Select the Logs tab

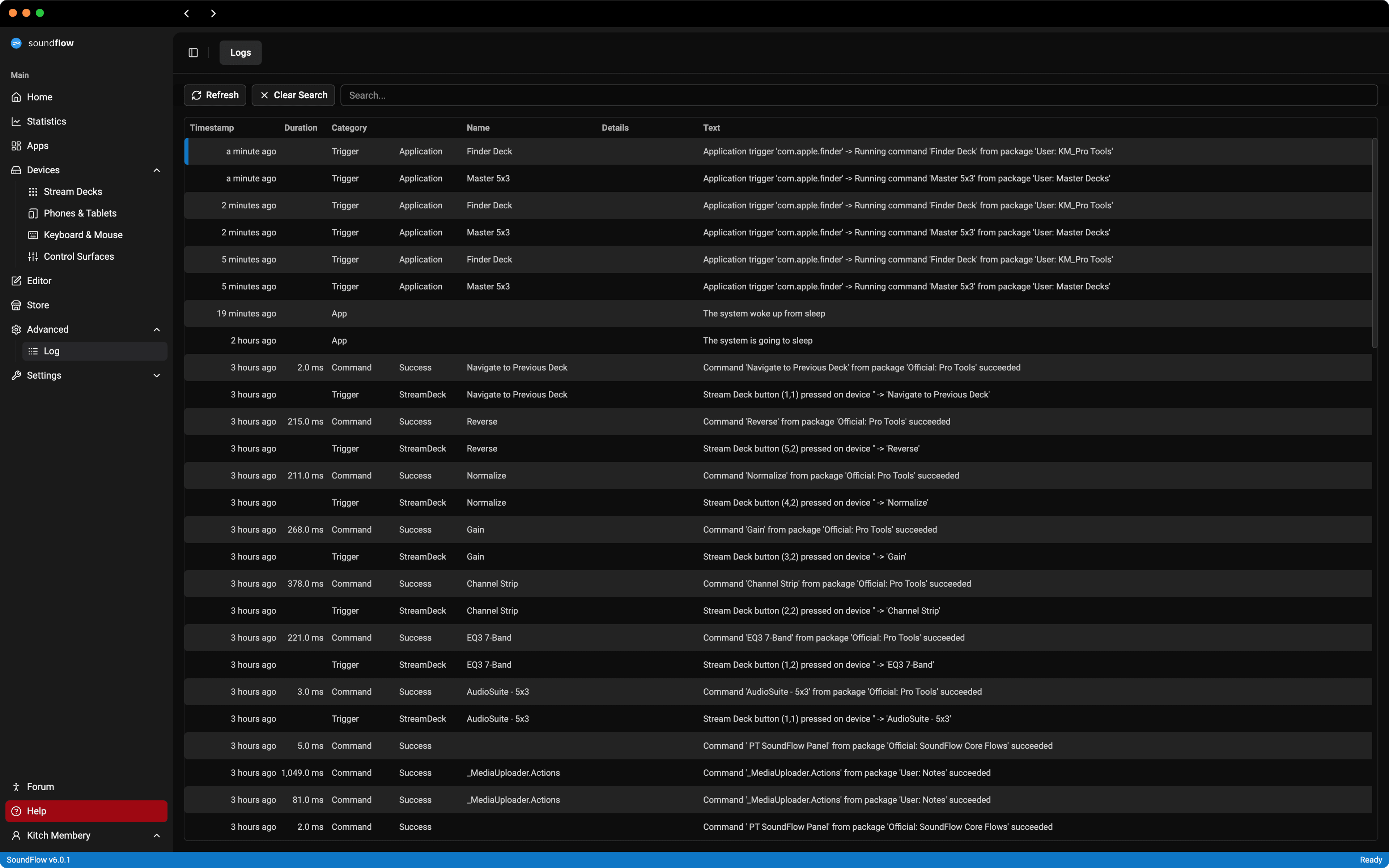click(240, 53)
